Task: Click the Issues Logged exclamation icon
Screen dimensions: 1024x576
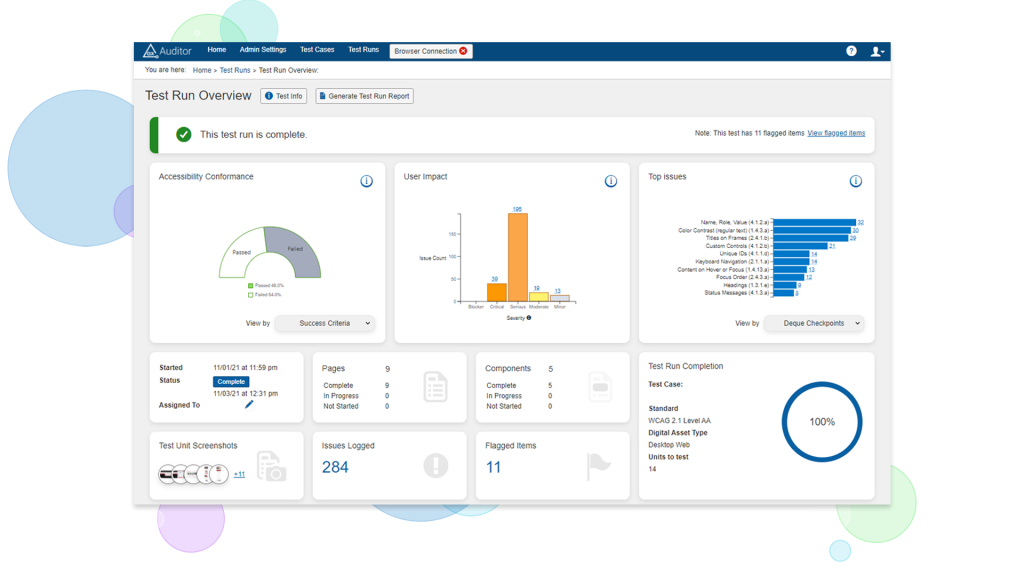Action: point(436,466)
